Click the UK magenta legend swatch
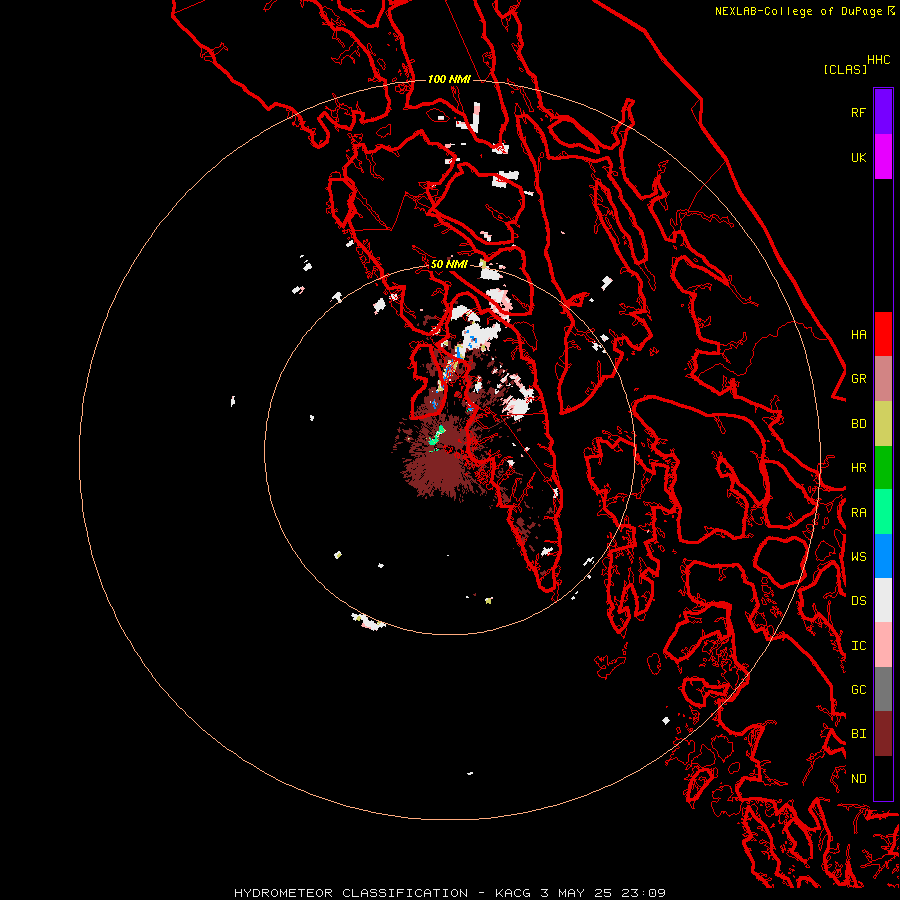900x900 pixels. tap(883, 157)
